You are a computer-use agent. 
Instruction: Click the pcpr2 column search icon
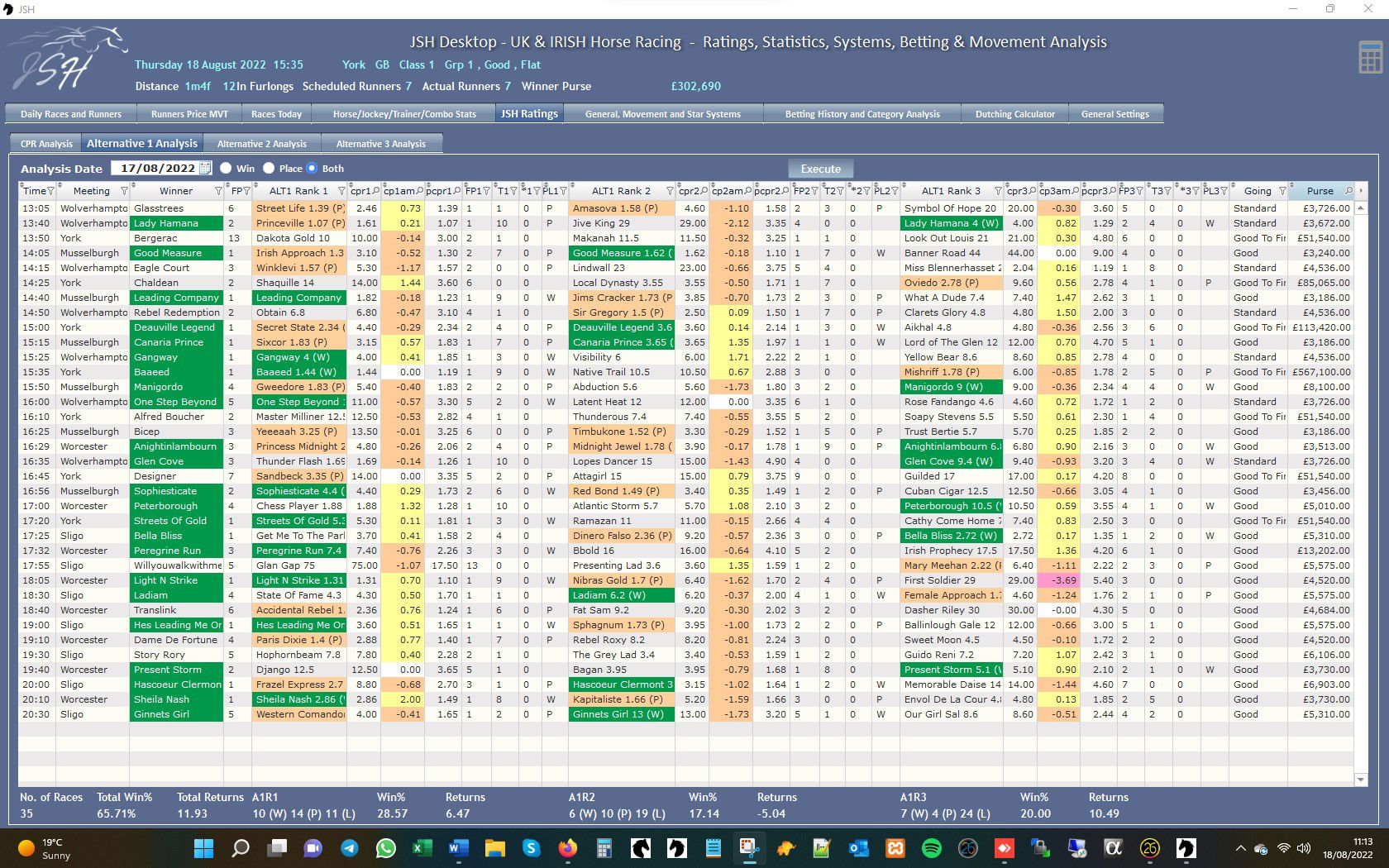coord(786,191)
